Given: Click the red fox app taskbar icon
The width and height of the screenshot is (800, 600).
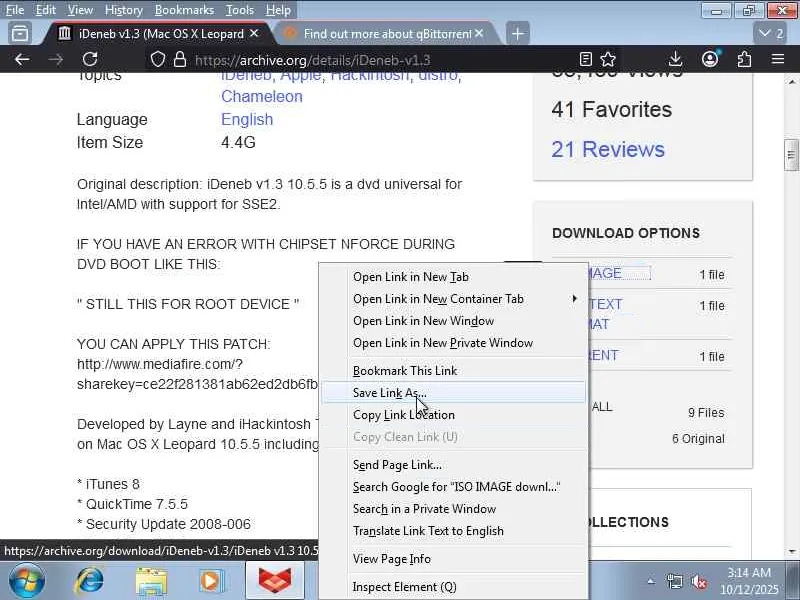Looking at the screenshot, I should [x=275, y=581].
